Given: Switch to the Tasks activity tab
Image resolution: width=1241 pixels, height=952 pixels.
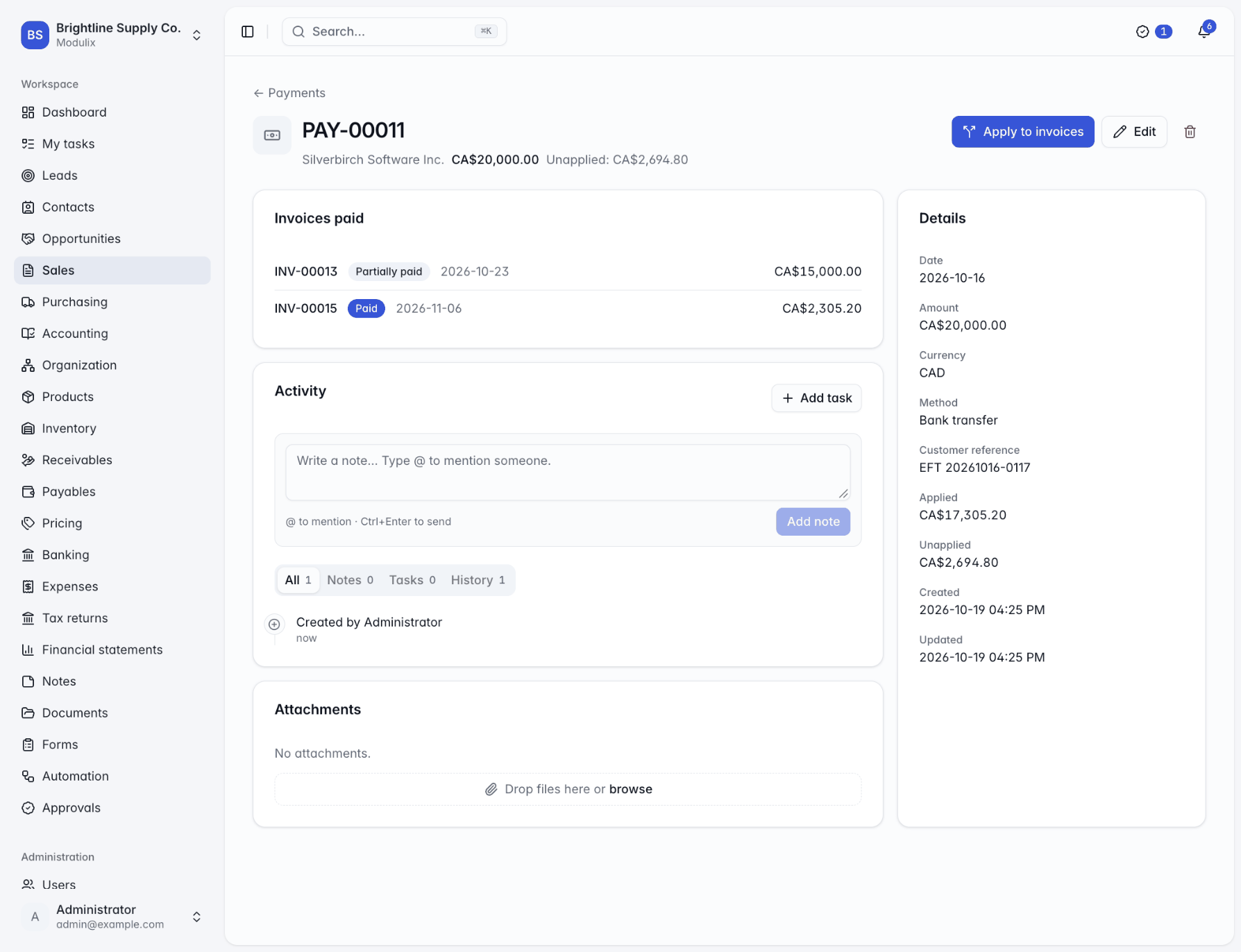Looking at the screenshot, I should (x=412, y=580).
